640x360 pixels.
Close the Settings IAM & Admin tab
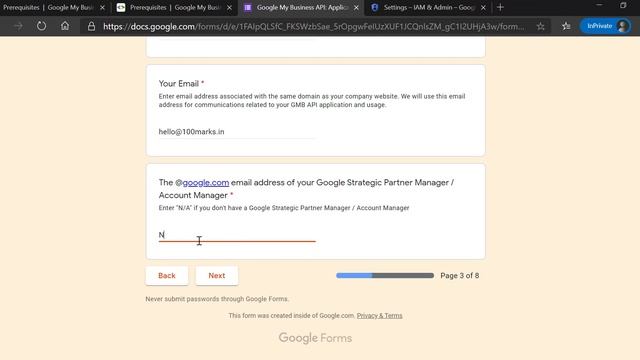tap(483, 7)
